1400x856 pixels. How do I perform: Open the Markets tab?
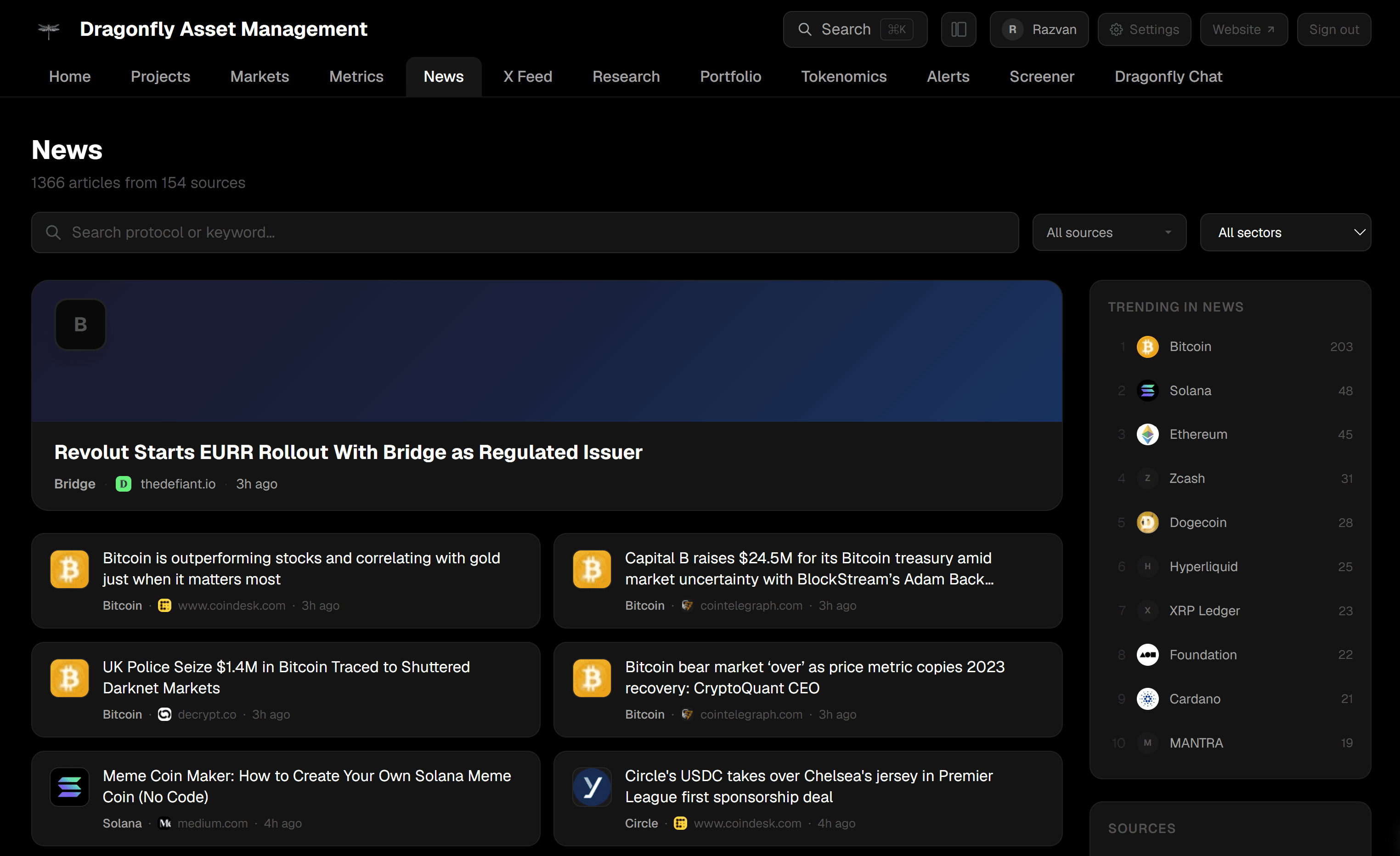point(260,77)
